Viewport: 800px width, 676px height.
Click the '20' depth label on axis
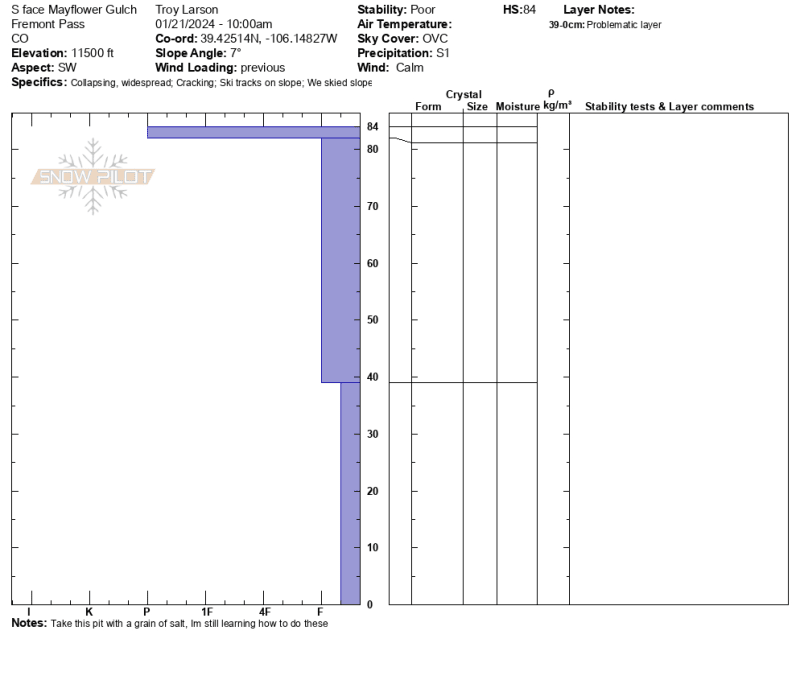tap(372, 491)
